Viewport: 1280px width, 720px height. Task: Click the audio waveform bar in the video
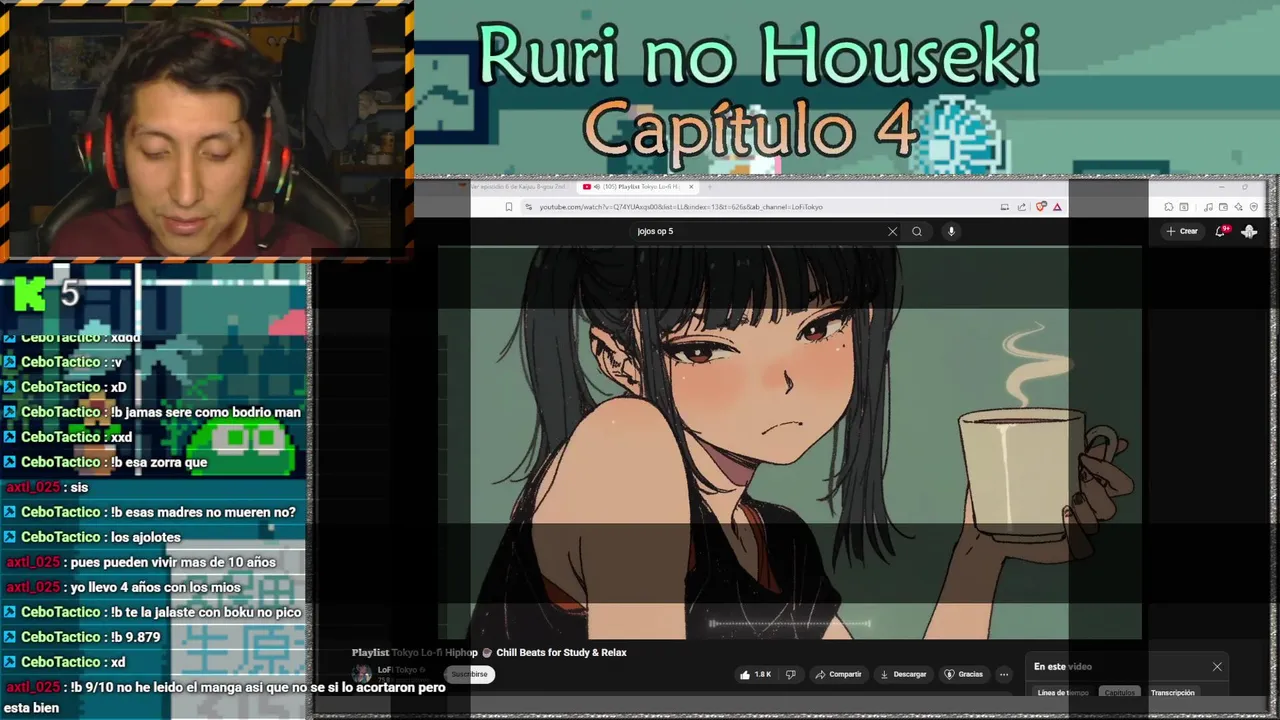pos(790,624)
